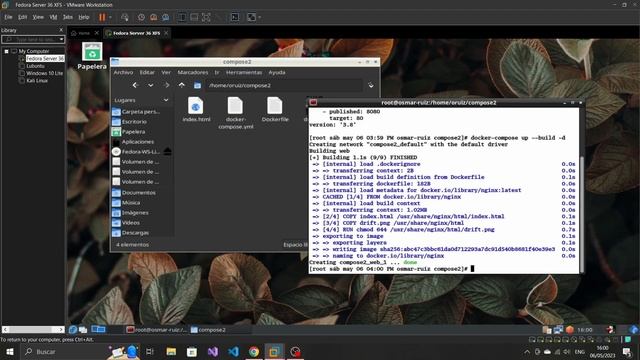Click the compose2 button in the XFCE panel

point(208,330)
